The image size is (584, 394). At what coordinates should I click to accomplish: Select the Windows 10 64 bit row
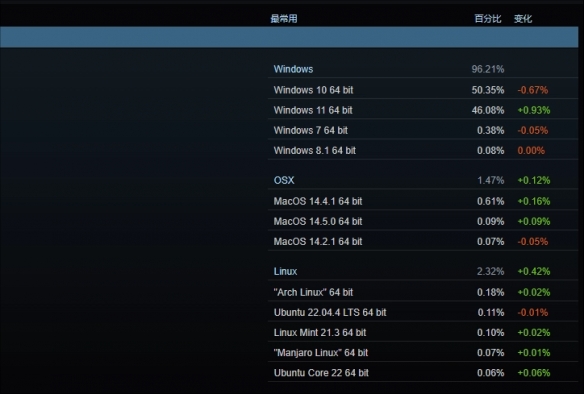(423, 90)
